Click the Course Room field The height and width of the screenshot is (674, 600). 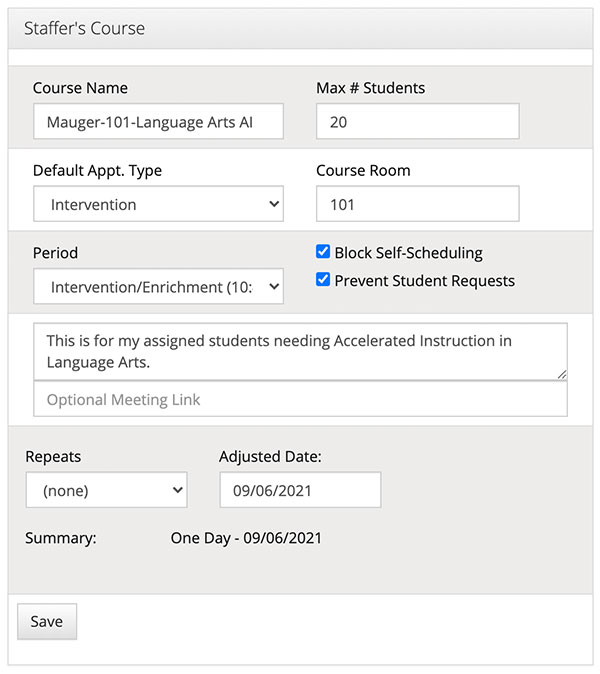[417, 204]
